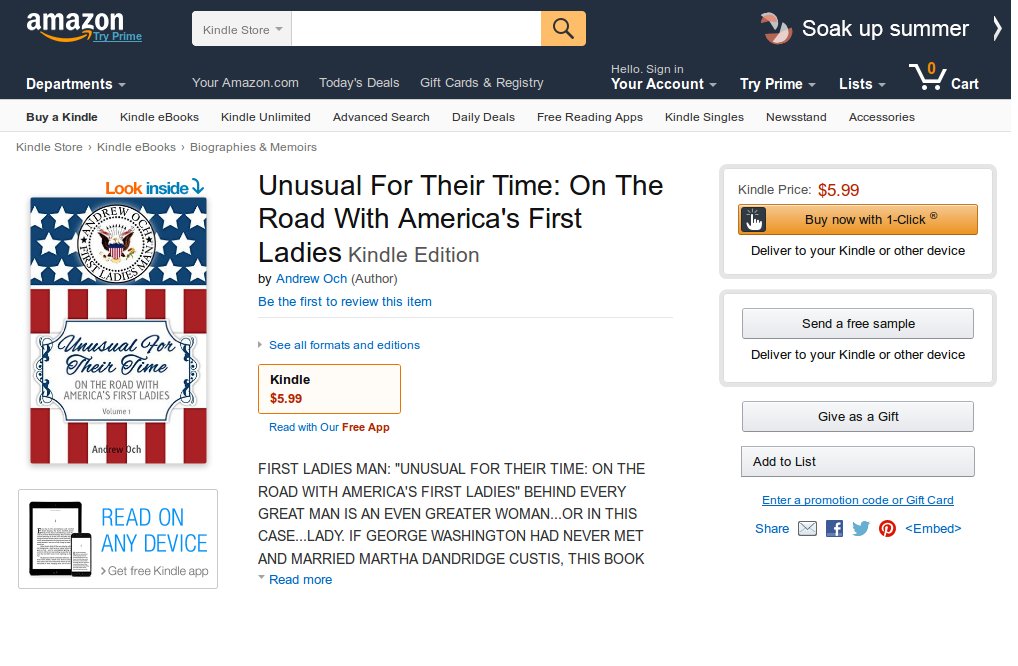Image resolution: width=1018 pixels, height=666 pixels.
Task: Click the magnifying glass search button
Action: [x=563, y=28]
